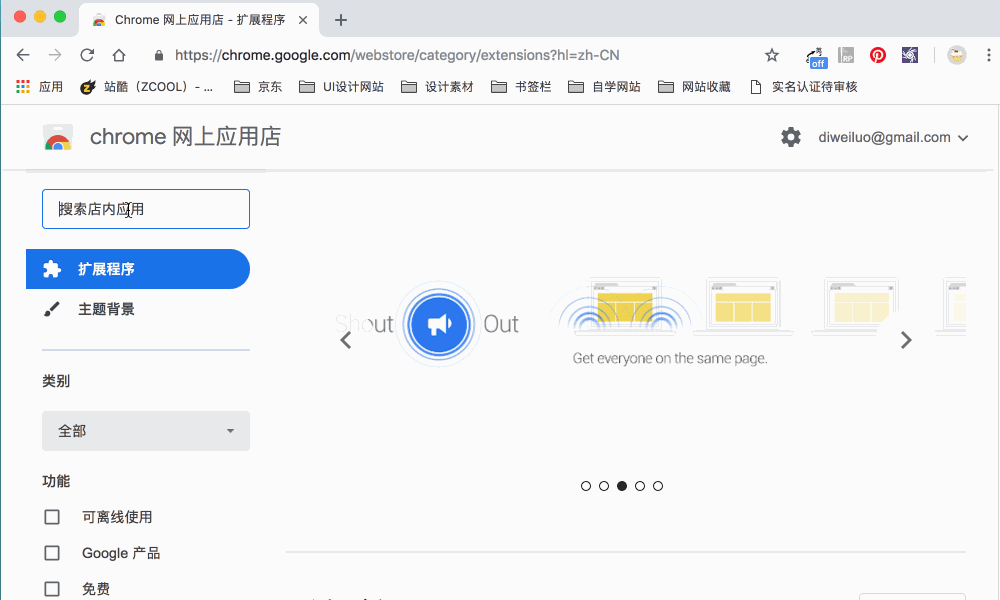Reload the page with the refresh icon
This screenshot has width=1000, height=600.
click(x=87, y=55)
